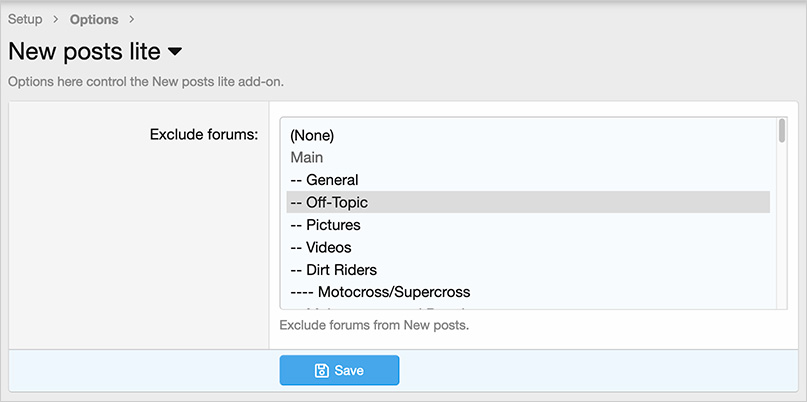Select the Main category in the list
807x402 pixels.
coord(307,157)
